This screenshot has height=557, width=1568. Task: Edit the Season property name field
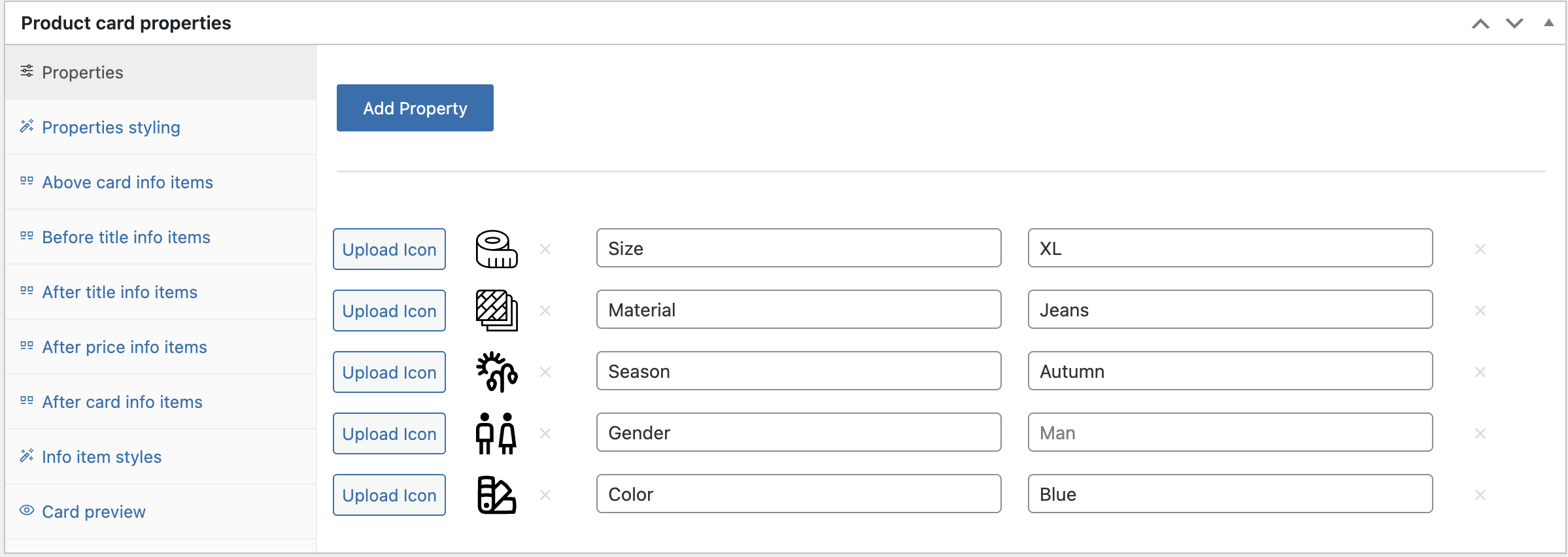coord(798,371)
